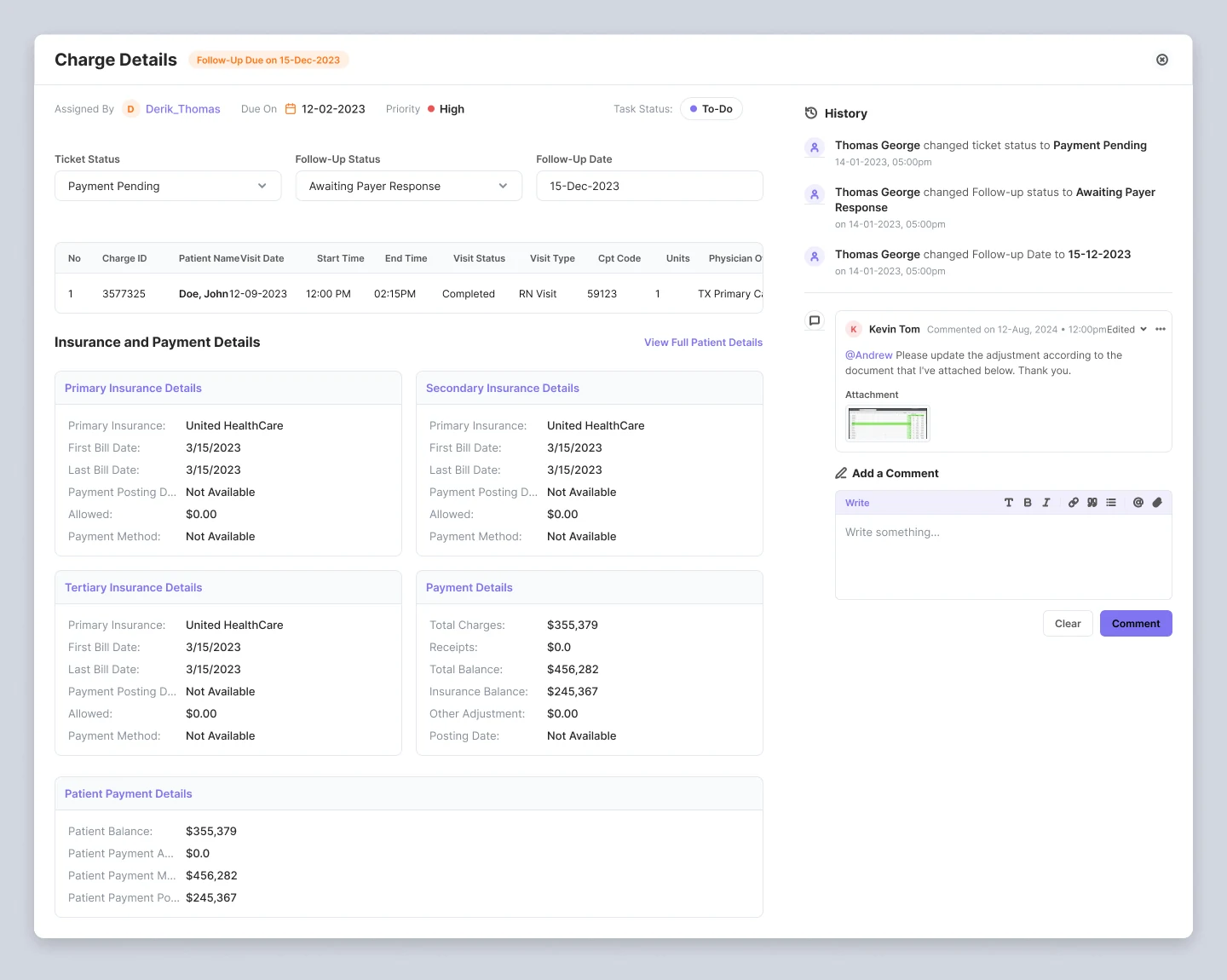This screenshot has width=1227, height=980.
Task: Insert a link in the comment
Action: click(1074, 503)
